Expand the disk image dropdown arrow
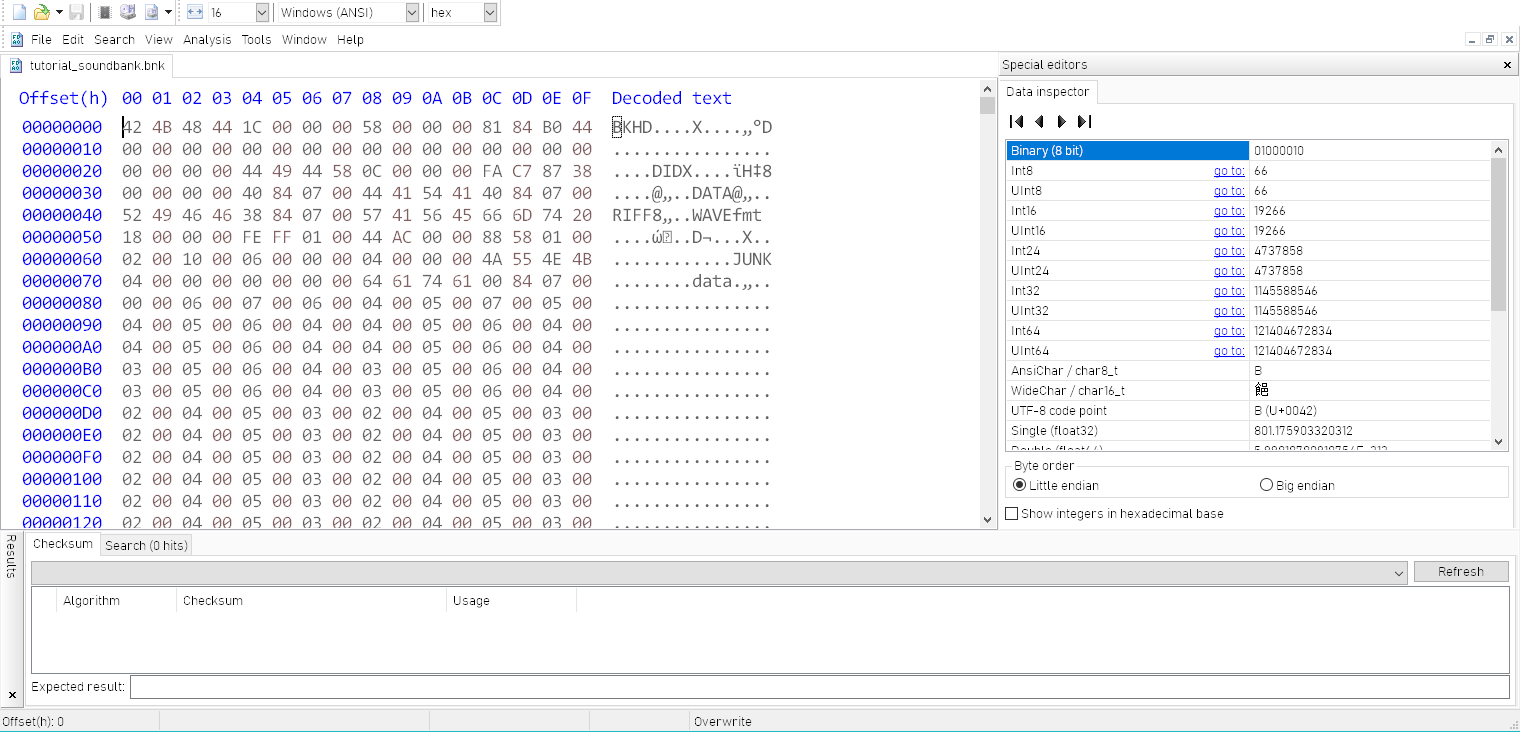Screen dimensions: 1520x732 coord(168,12)
